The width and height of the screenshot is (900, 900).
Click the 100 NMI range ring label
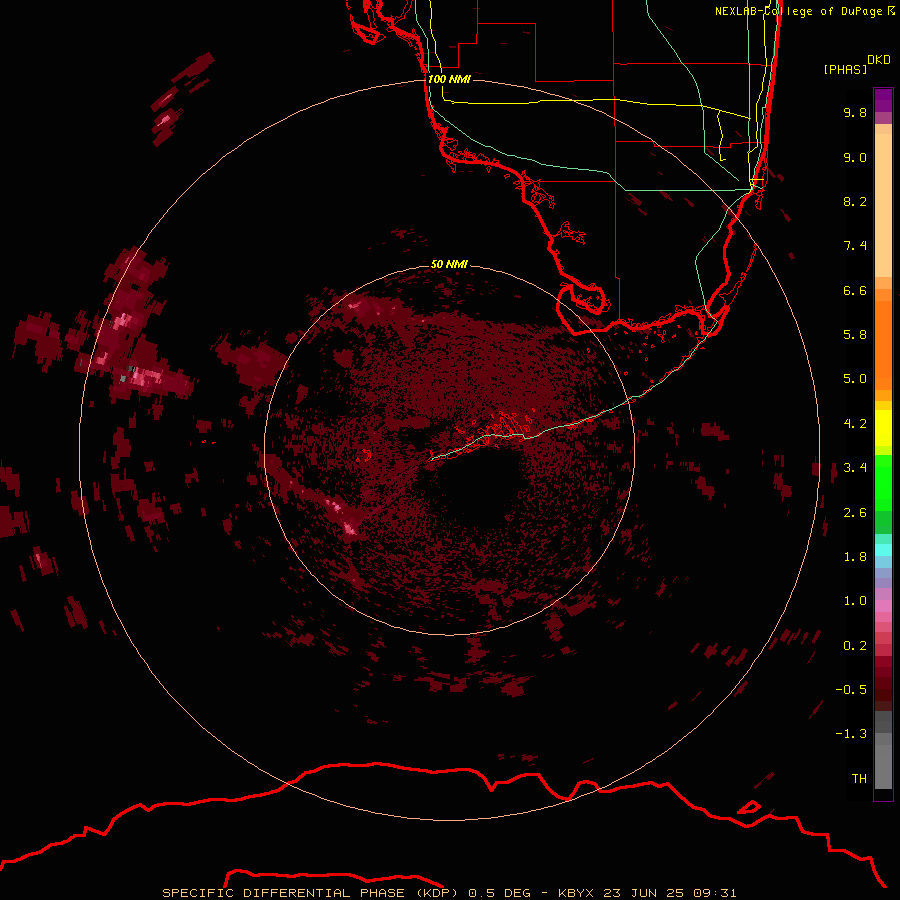pyautogui.click(x=449, y=79)
